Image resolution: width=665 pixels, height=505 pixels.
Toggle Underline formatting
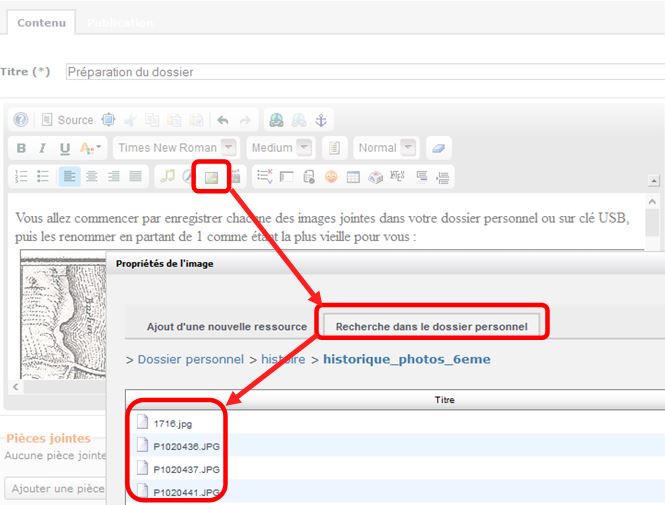[65, 148]
